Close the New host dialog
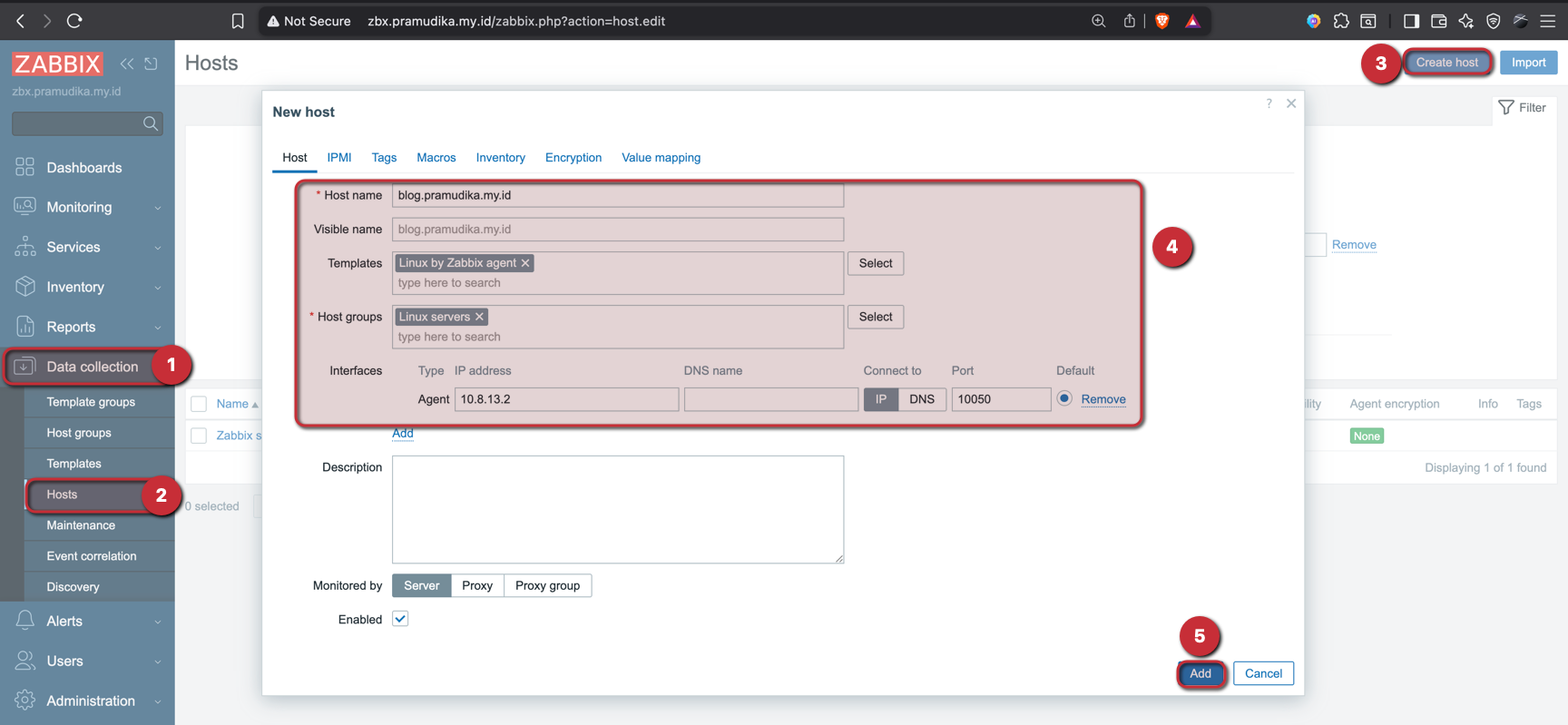The image size is (1568, 725). point(1291,103)
